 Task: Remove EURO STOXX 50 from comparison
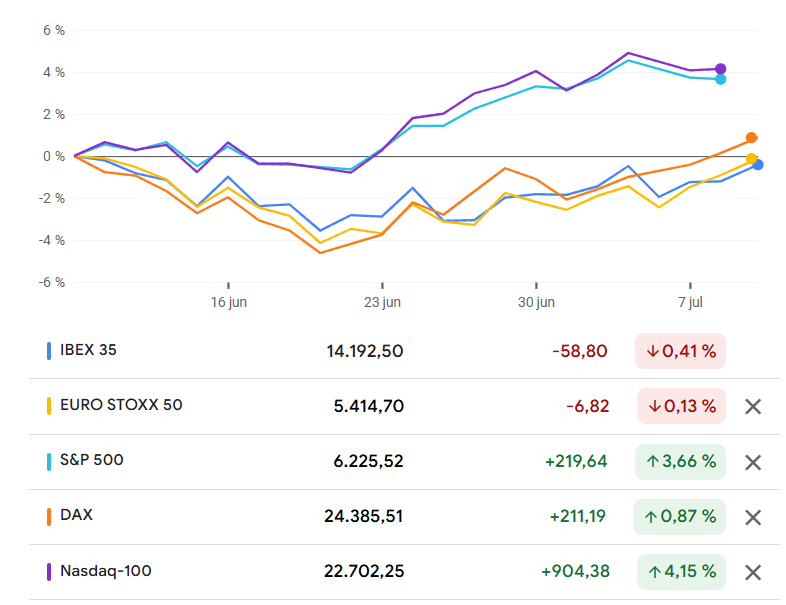click(754, 406)
